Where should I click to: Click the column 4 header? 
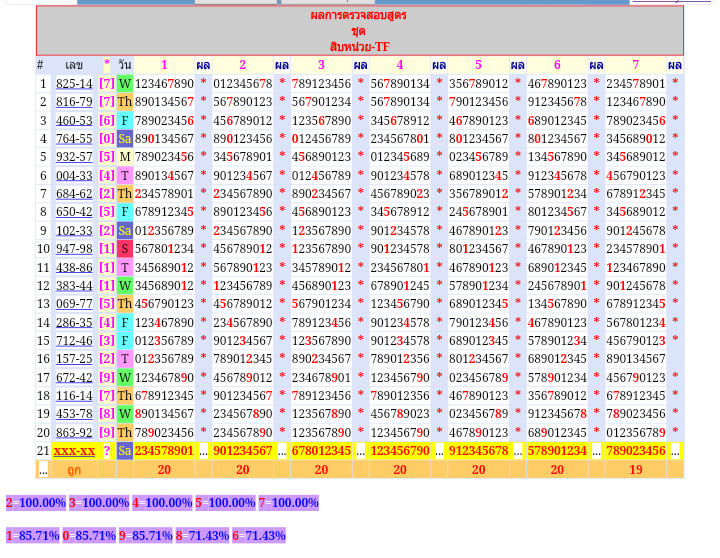point(399,65)
